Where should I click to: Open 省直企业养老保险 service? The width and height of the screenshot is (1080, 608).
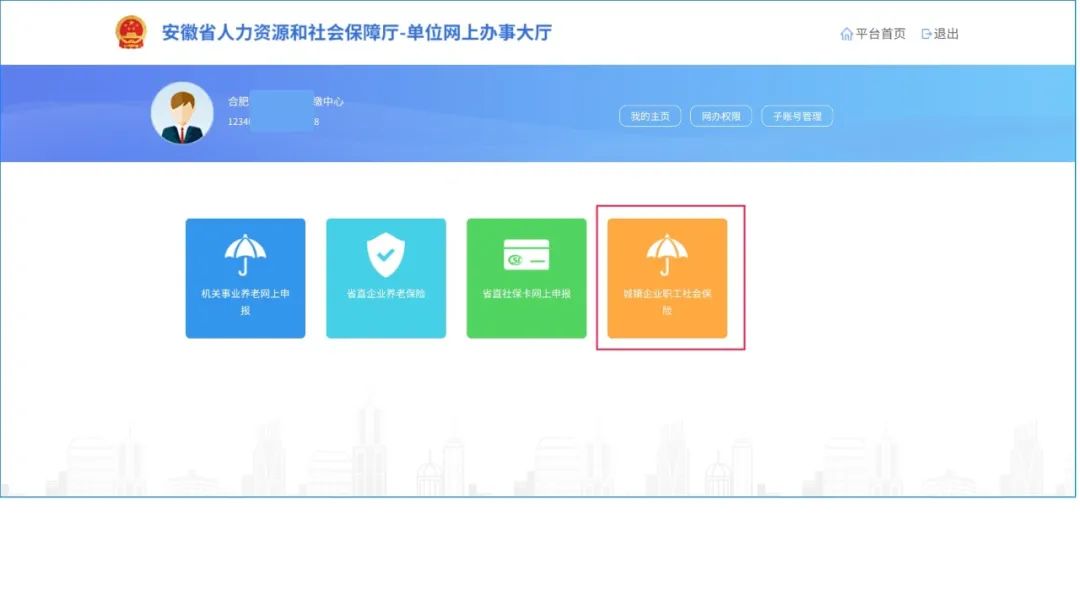tap(385, 278)
